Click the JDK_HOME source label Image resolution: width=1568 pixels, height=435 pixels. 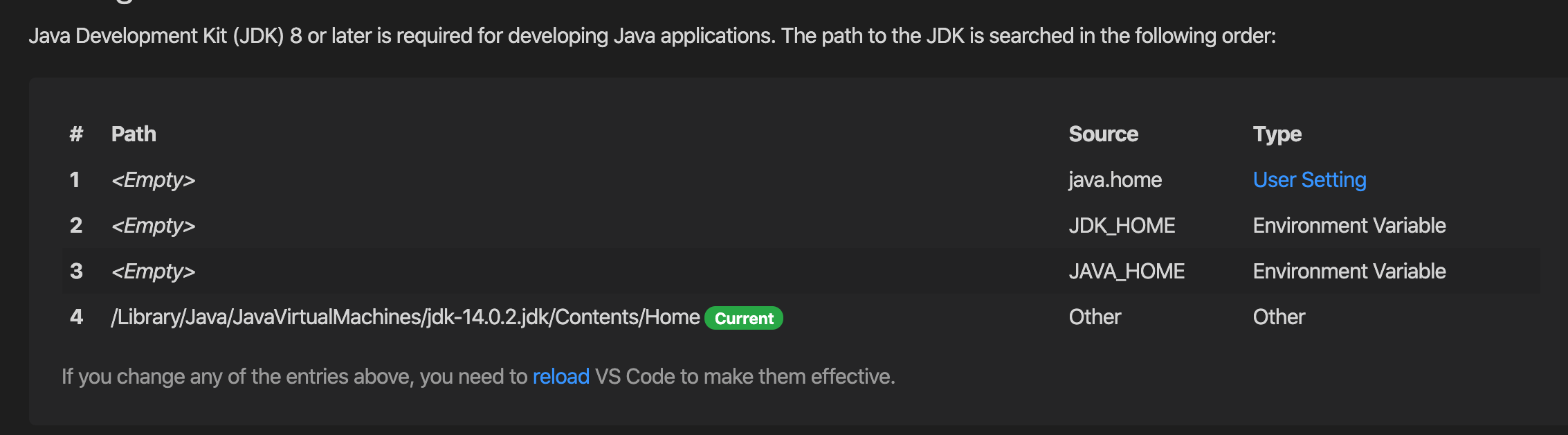click(x=1122, y=225)
